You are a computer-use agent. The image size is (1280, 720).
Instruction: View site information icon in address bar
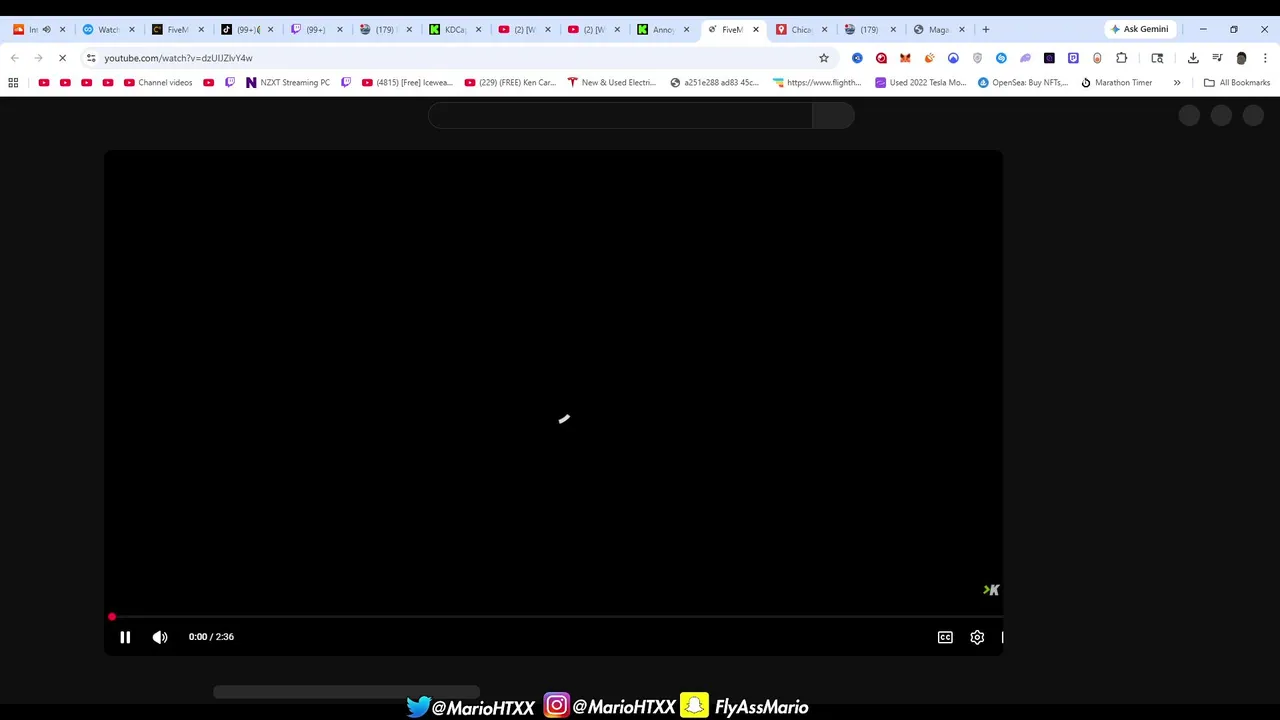coord(91,58)
